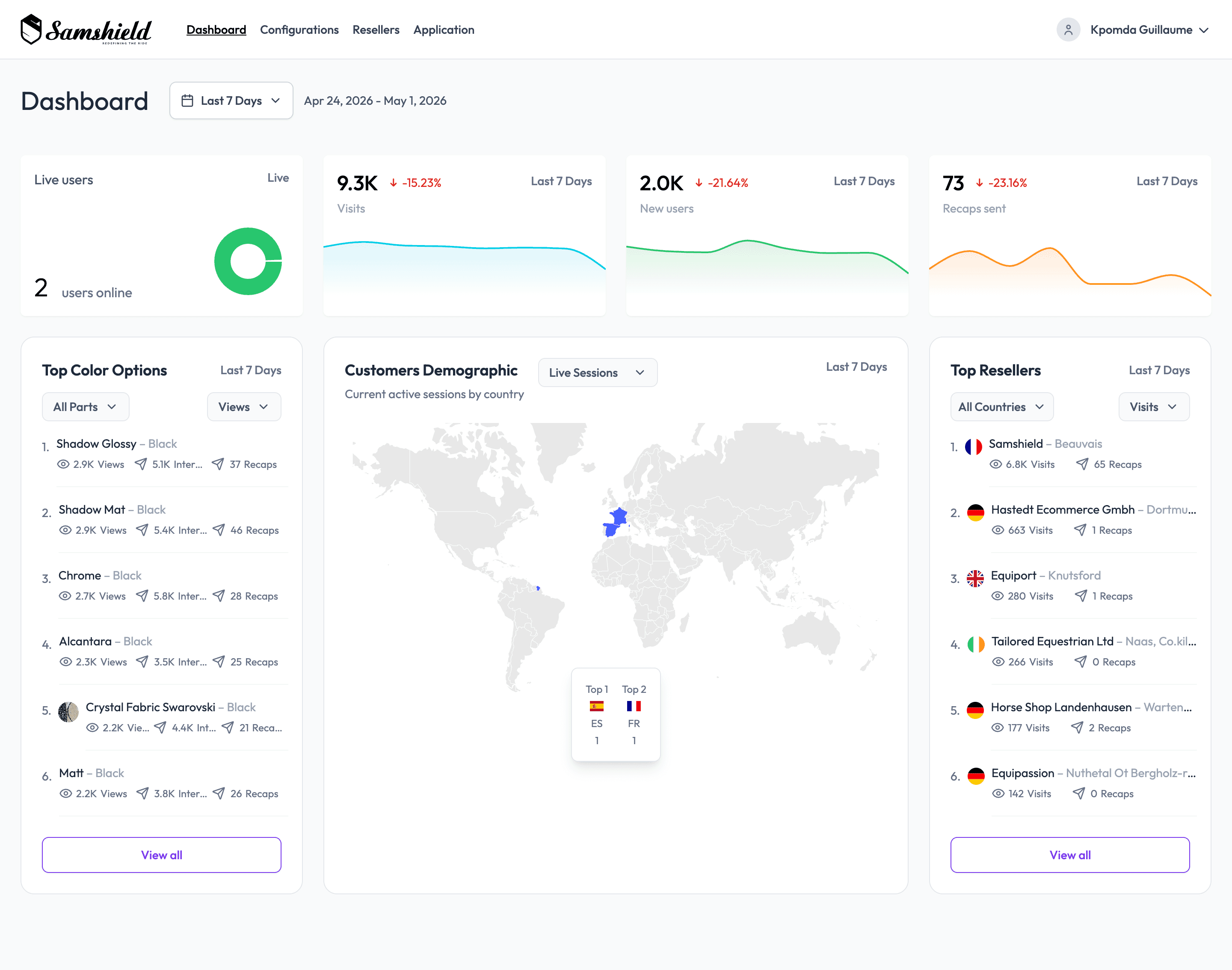The width and height of the screenshot is (1232, 970).
Task: Expand the All Countries filter dropdown
Action: (x=1002, y=407)
